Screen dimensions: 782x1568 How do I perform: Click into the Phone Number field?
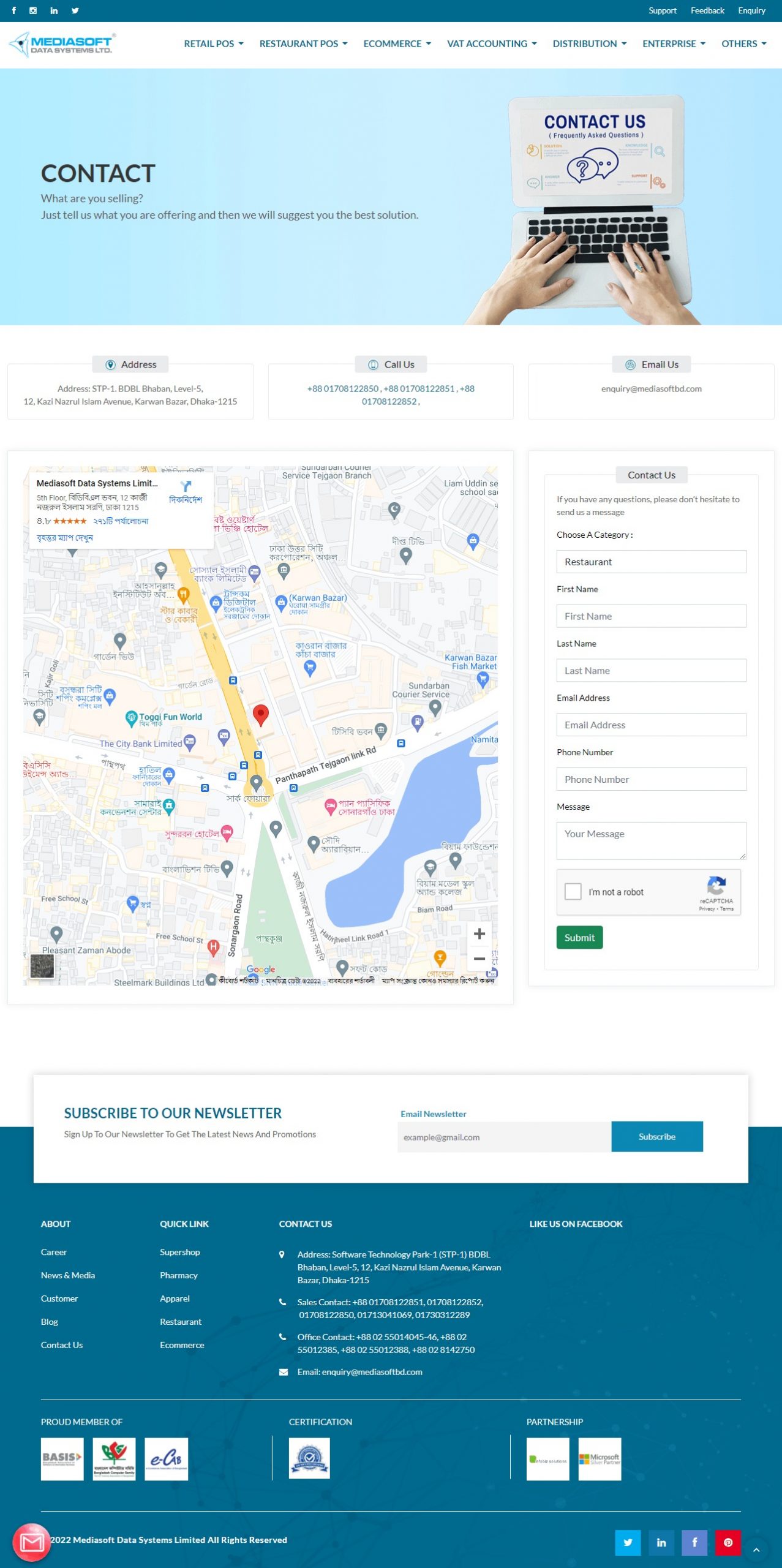click(651, 779)
